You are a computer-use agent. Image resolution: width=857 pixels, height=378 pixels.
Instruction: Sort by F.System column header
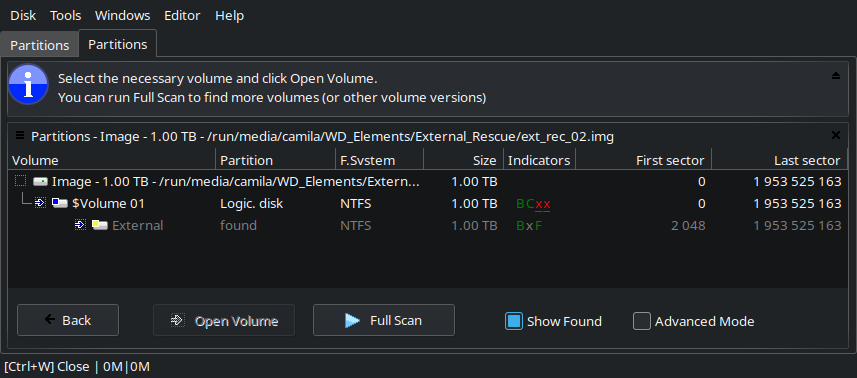(379, 160)
